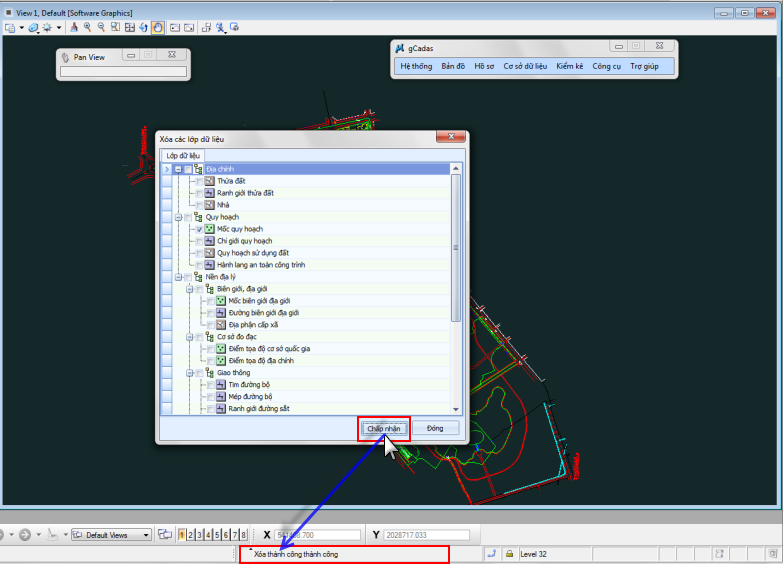Activate the Rotate View tool

click(144, 27)
